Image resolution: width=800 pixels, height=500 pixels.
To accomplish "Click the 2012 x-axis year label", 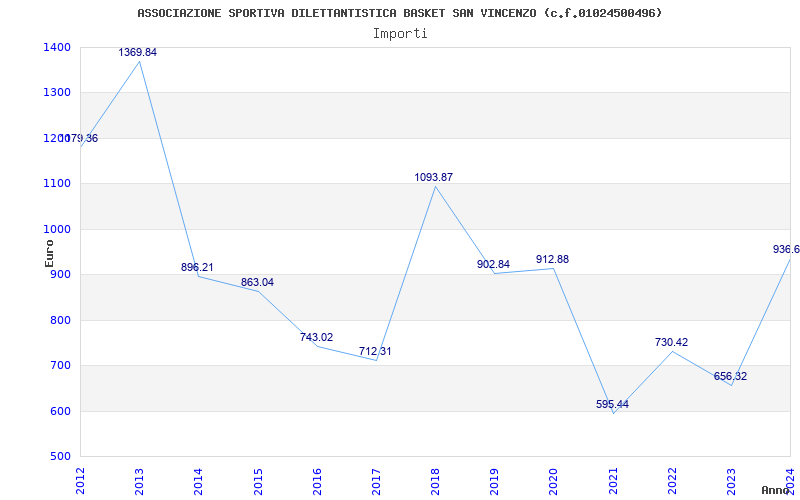I will [80, 481].
